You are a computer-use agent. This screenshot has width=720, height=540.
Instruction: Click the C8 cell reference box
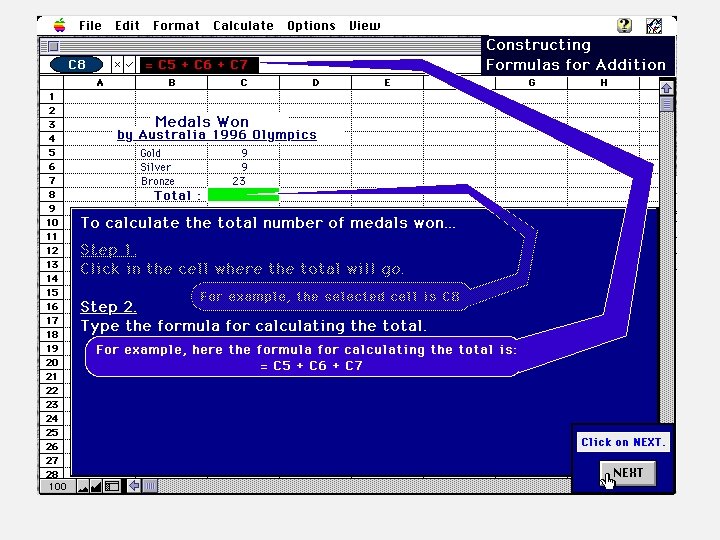[x=77, y=65]
